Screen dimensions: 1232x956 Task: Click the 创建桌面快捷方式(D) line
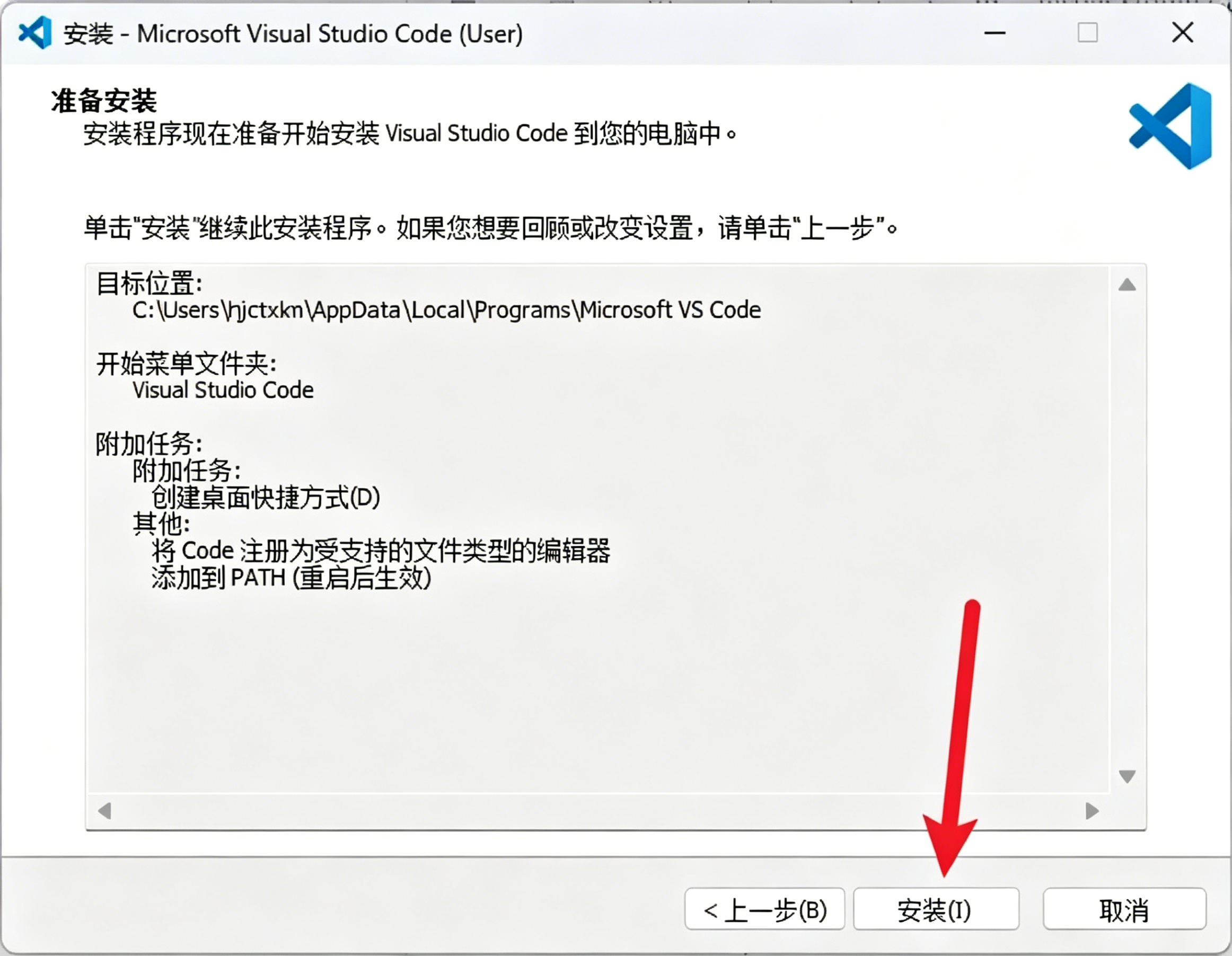pyautogui.click(x=265, y=498)
